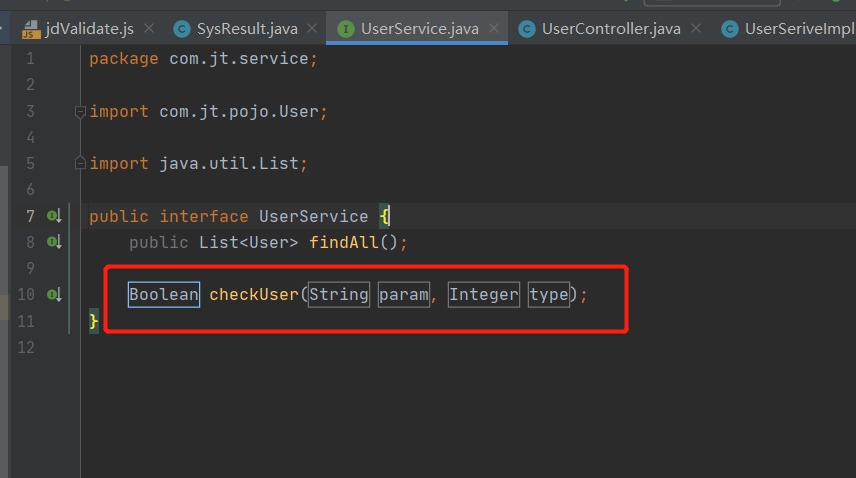The width and height of the screenshot is (856, 478).
Task: Switch to the SysResult.java tab
Action: pos(247,28)
